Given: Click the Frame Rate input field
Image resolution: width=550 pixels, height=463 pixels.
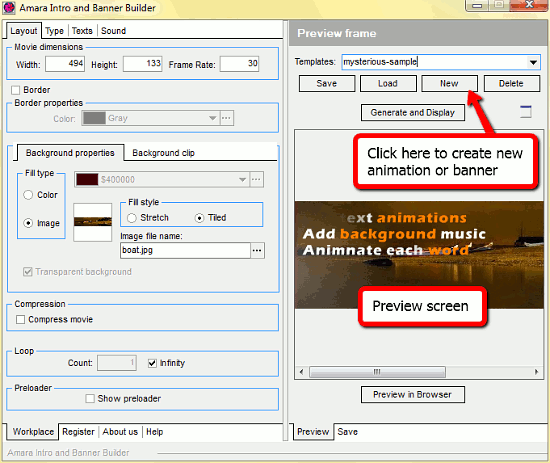Looking at the screenshot, I should coord(240,64).
